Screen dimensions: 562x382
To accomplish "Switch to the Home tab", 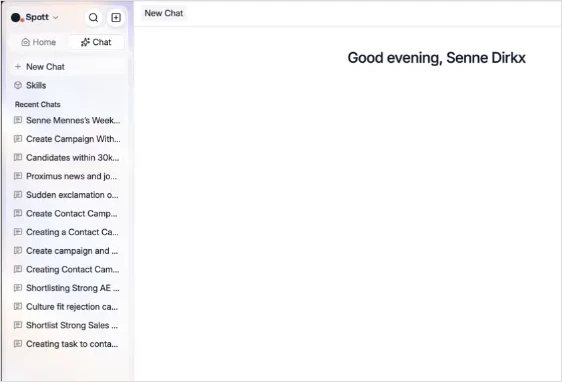I will coord(39,42).
